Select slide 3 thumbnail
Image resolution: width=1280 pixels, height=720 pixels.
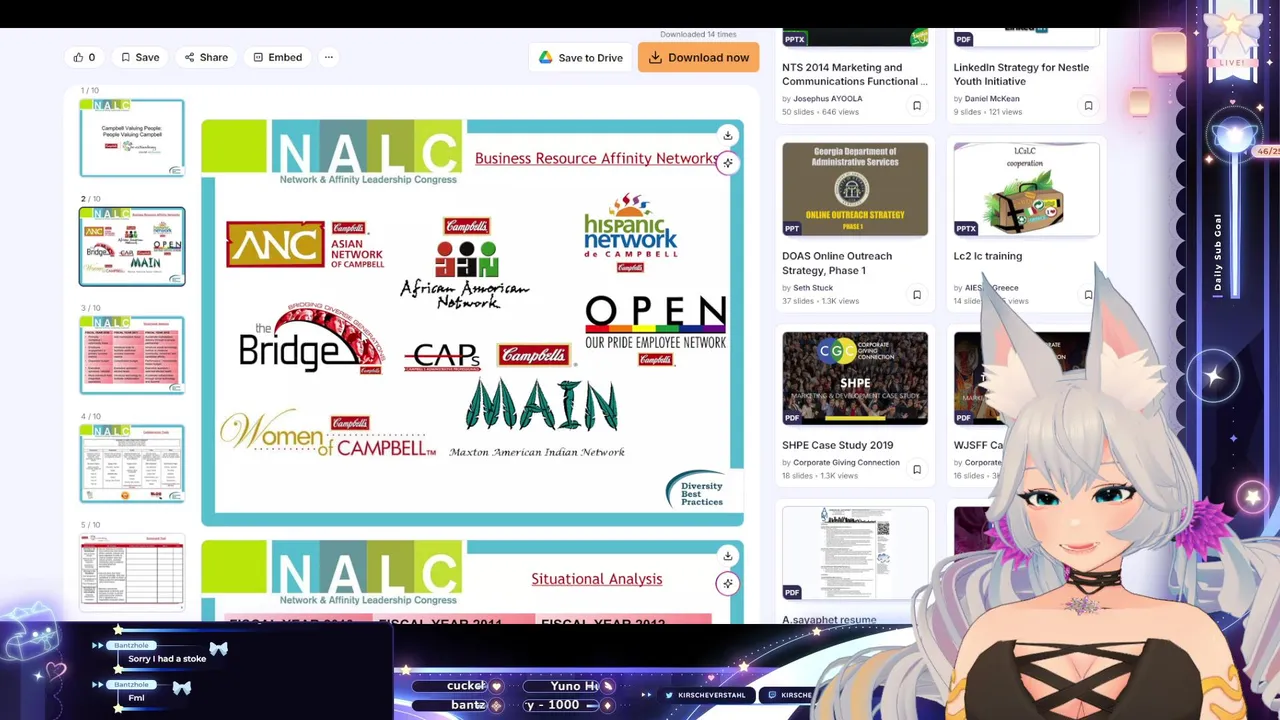point(132,355)
